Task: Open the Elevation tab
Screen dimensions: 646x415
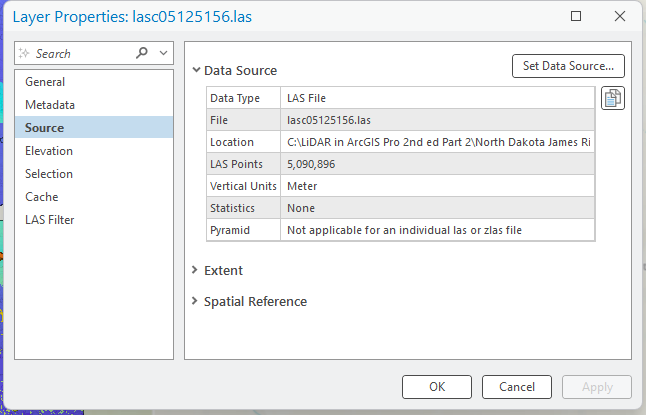Action: pyautogui.click(x=94, y=151)
